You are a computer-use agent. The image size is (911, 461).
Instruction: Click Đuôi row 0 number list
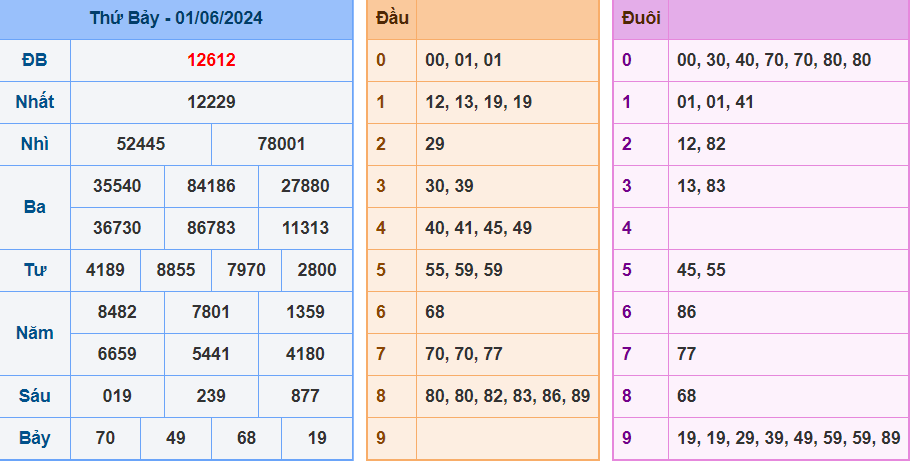(x=774, y=60)
